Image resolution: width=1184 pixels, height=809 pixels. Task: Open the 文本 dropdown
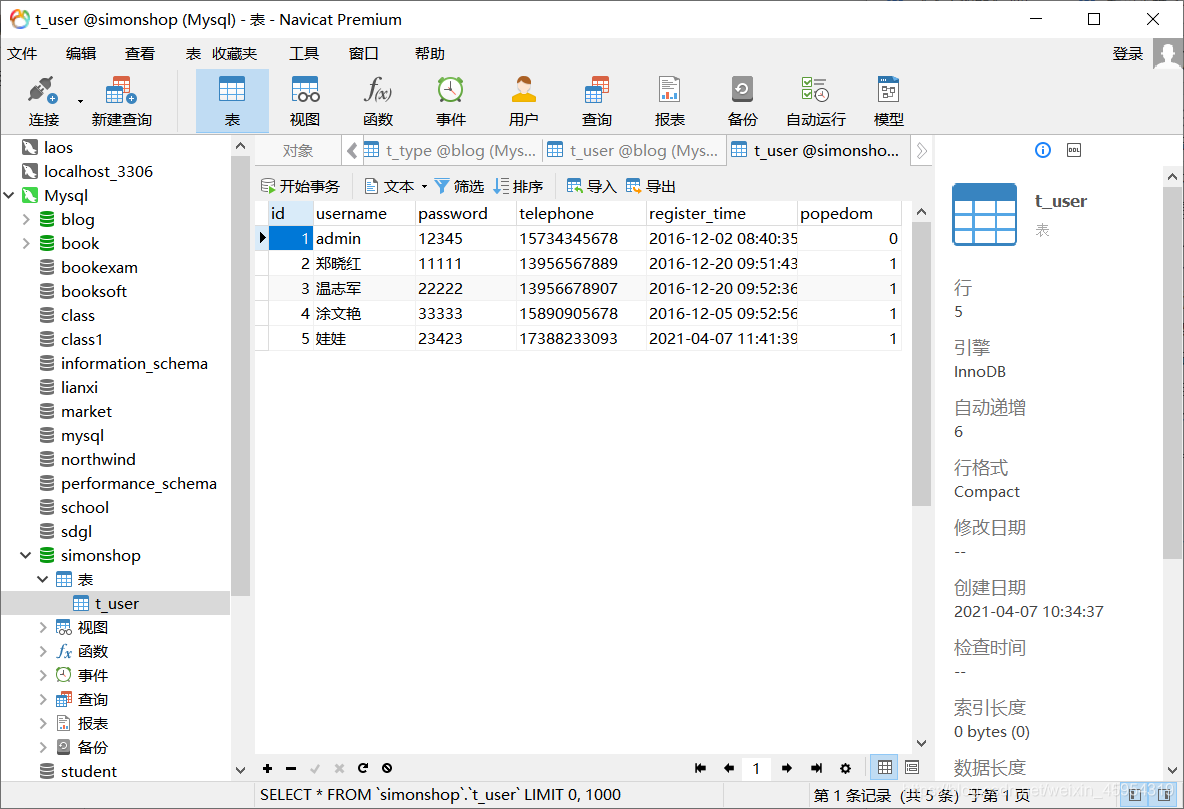click(396, 187)
